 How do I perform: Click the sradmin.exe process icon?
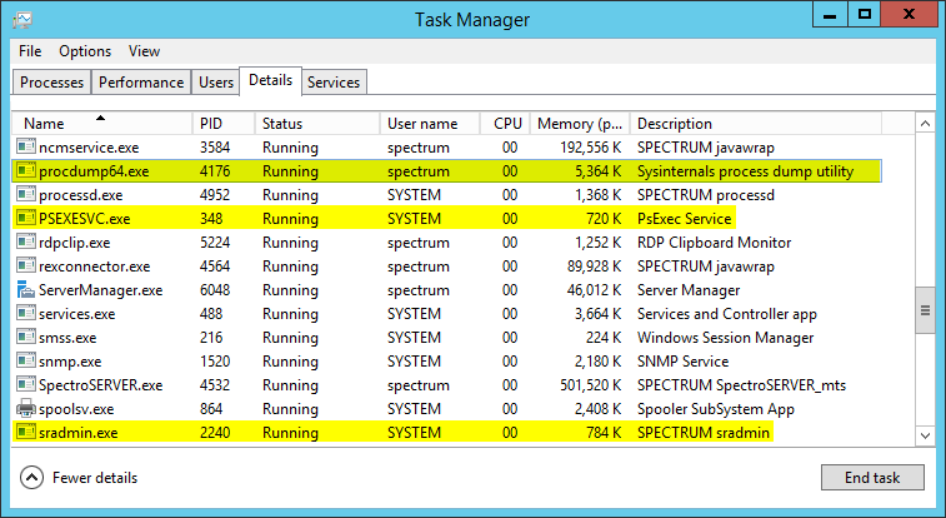[x=26, y=433]
